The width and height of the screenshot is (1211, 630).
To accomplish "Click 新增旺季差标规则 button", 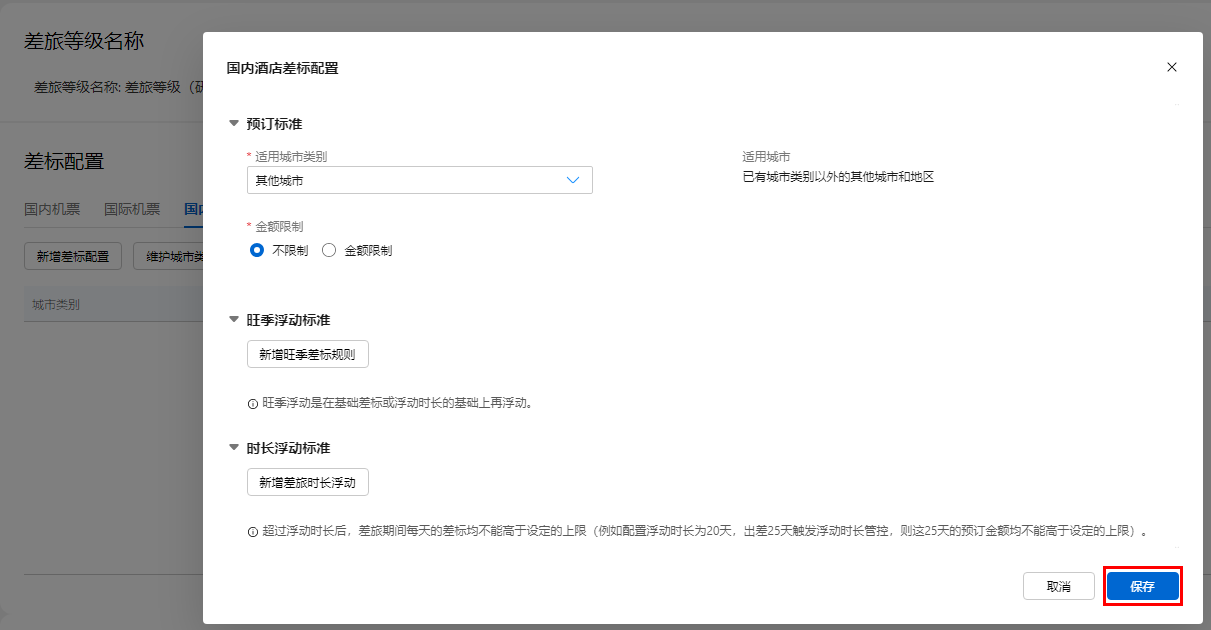I will [x=308, y=354].
